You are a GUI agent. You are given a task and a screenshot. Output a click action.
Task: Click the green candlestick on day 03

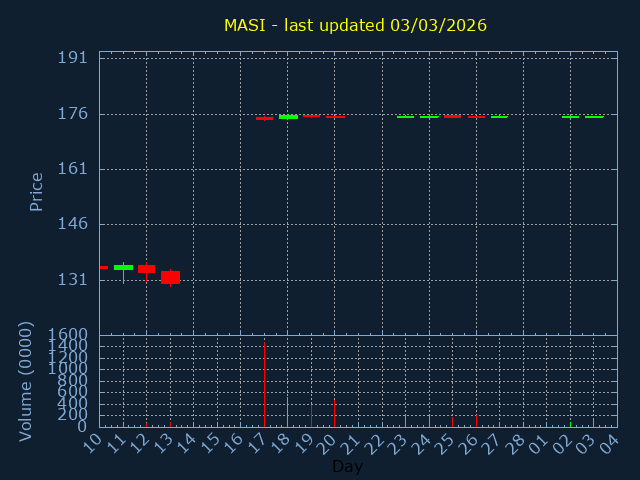click(594, 117)
